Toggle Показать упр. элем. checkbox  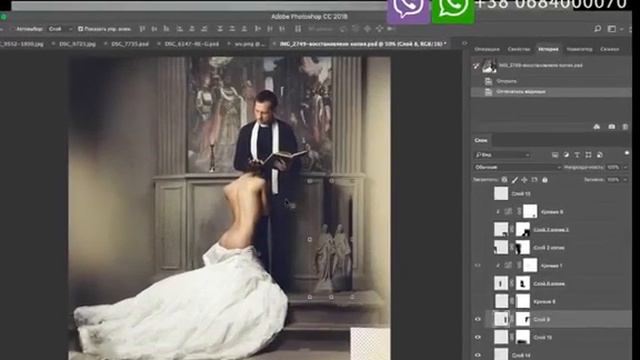[80, 29]
